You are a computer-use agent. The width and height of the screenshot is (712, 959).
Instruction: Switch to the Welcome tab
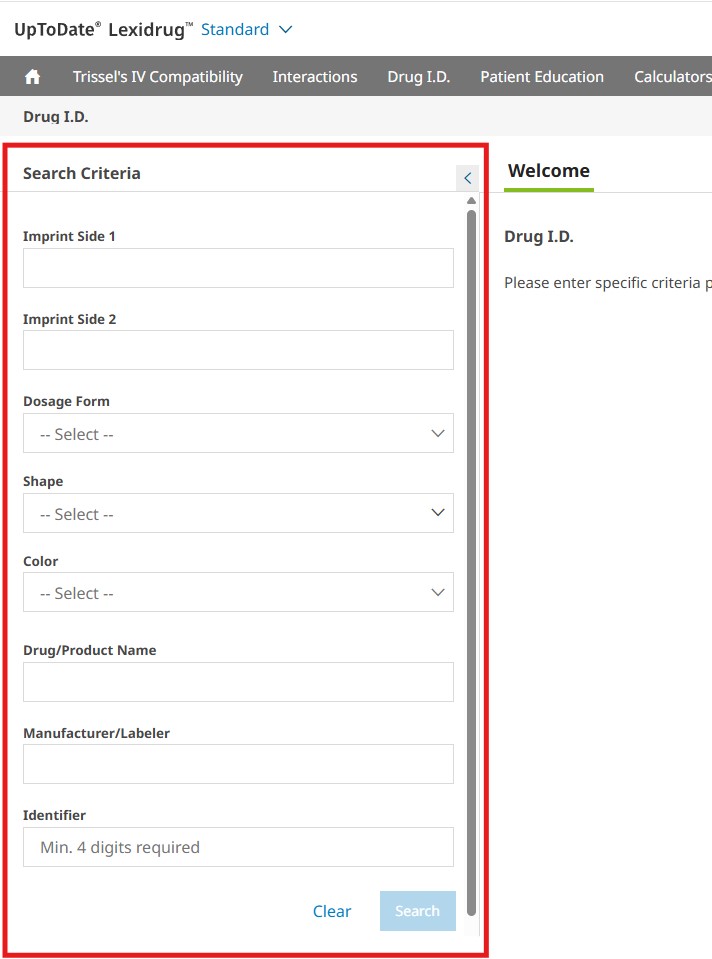548,171
